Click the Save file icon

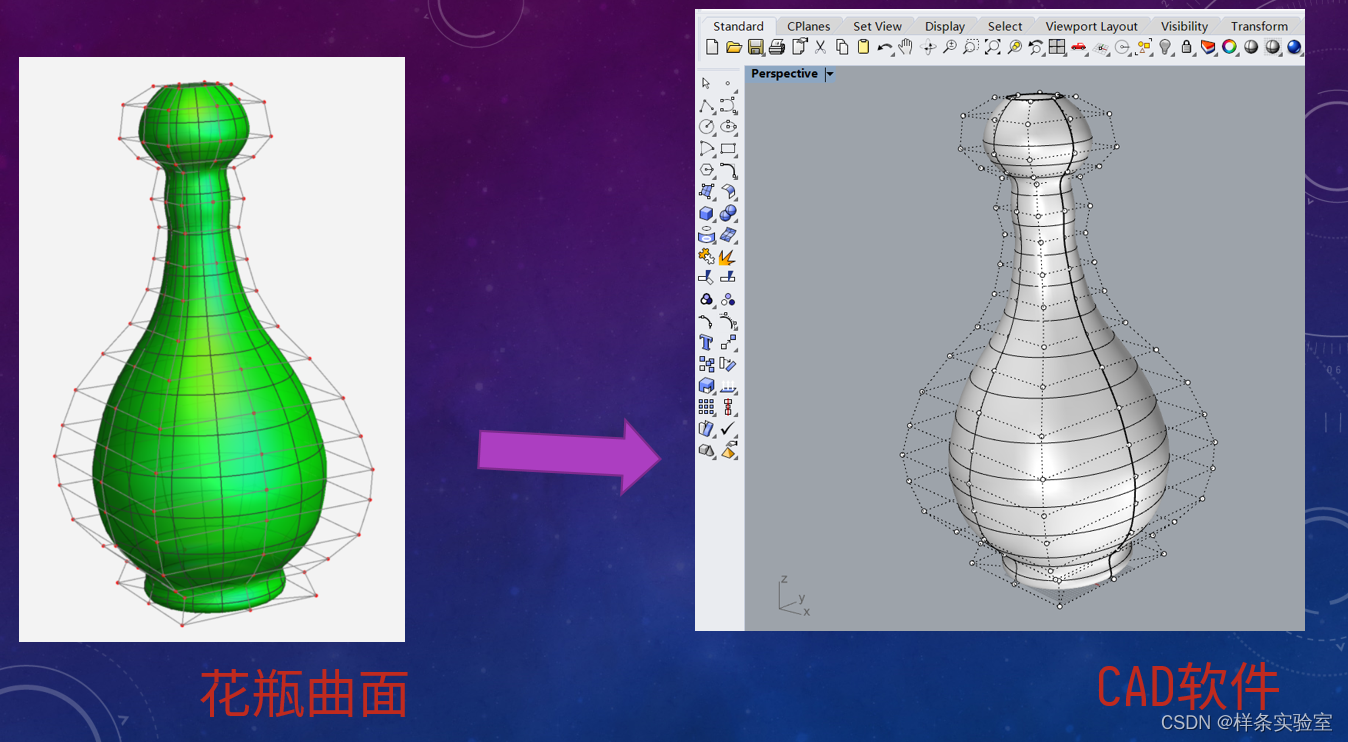coord(755,47)
